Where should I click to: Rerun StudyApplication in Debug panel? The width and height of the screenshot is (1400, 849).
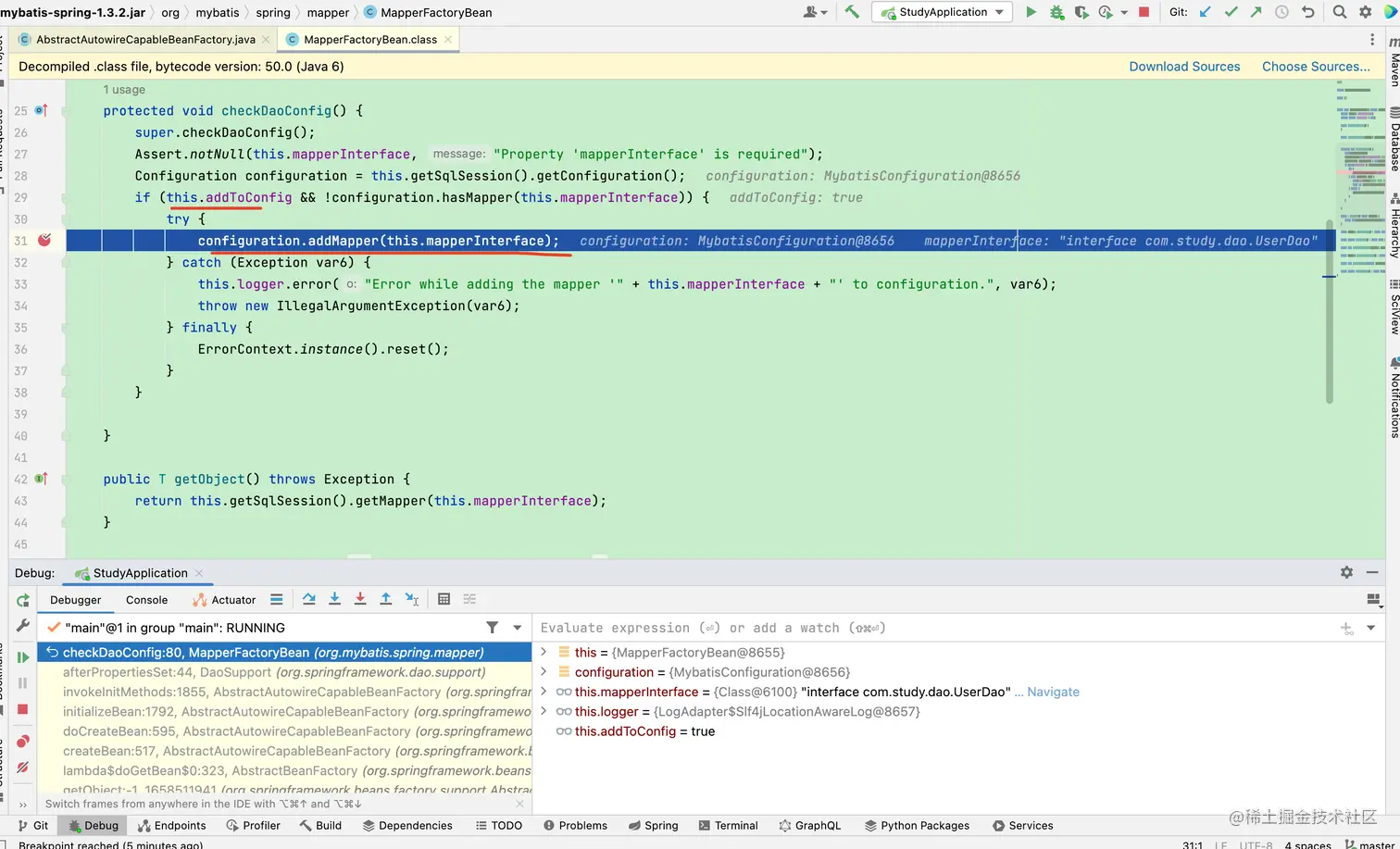(23, 600)
